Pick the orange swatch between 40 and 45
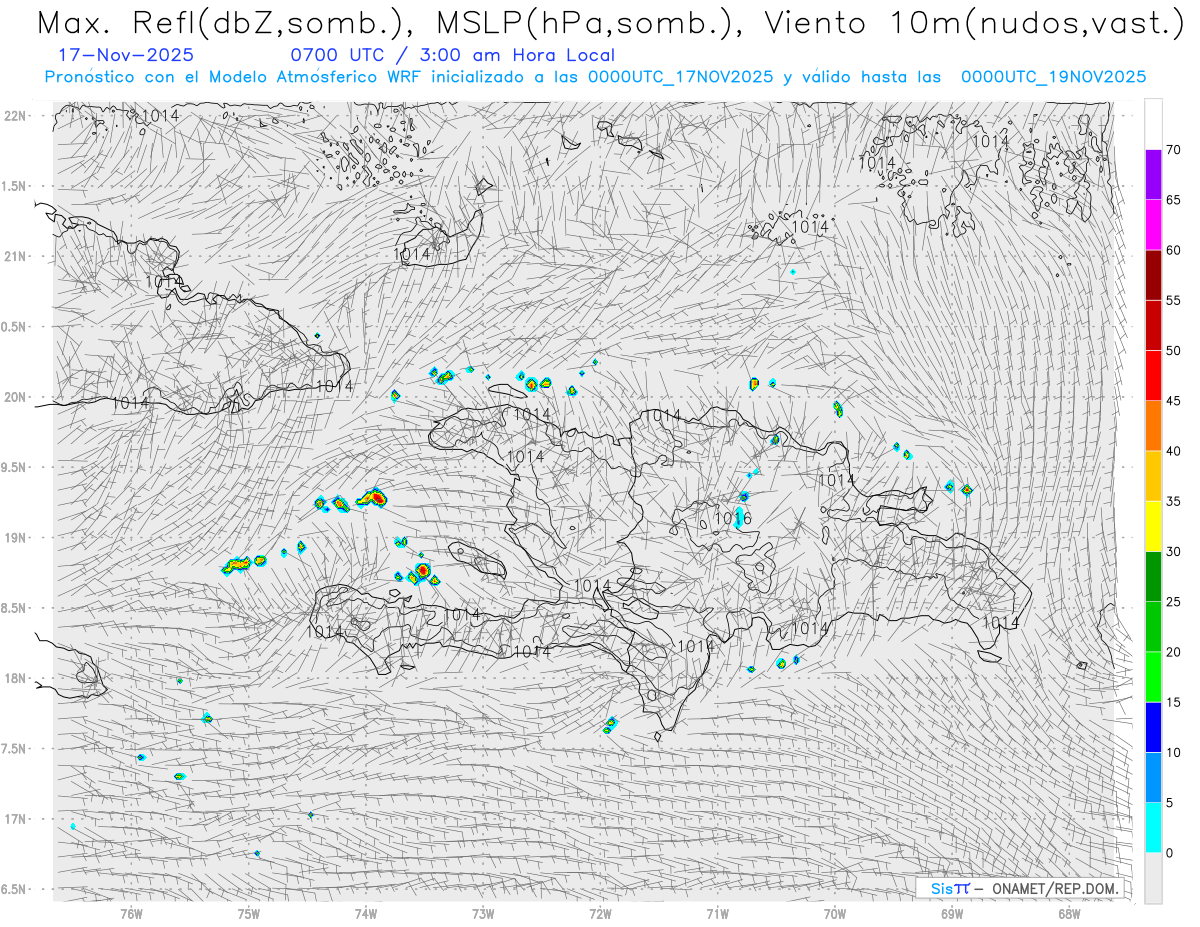 pyautogui.click(x=1153, y=426)
